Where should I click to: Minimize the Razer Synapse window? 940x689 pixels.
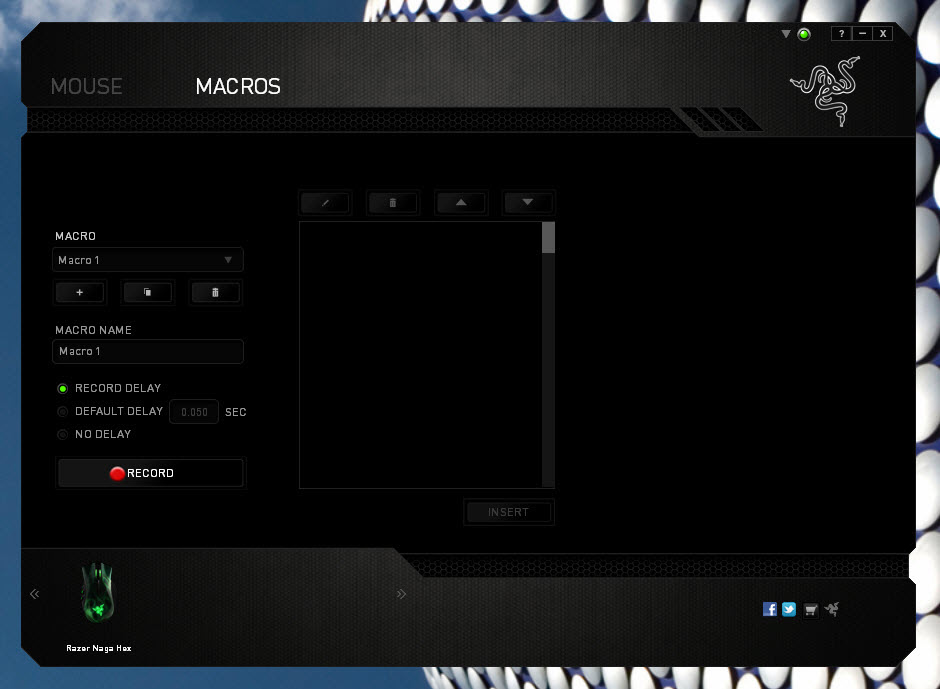(862, 34)
